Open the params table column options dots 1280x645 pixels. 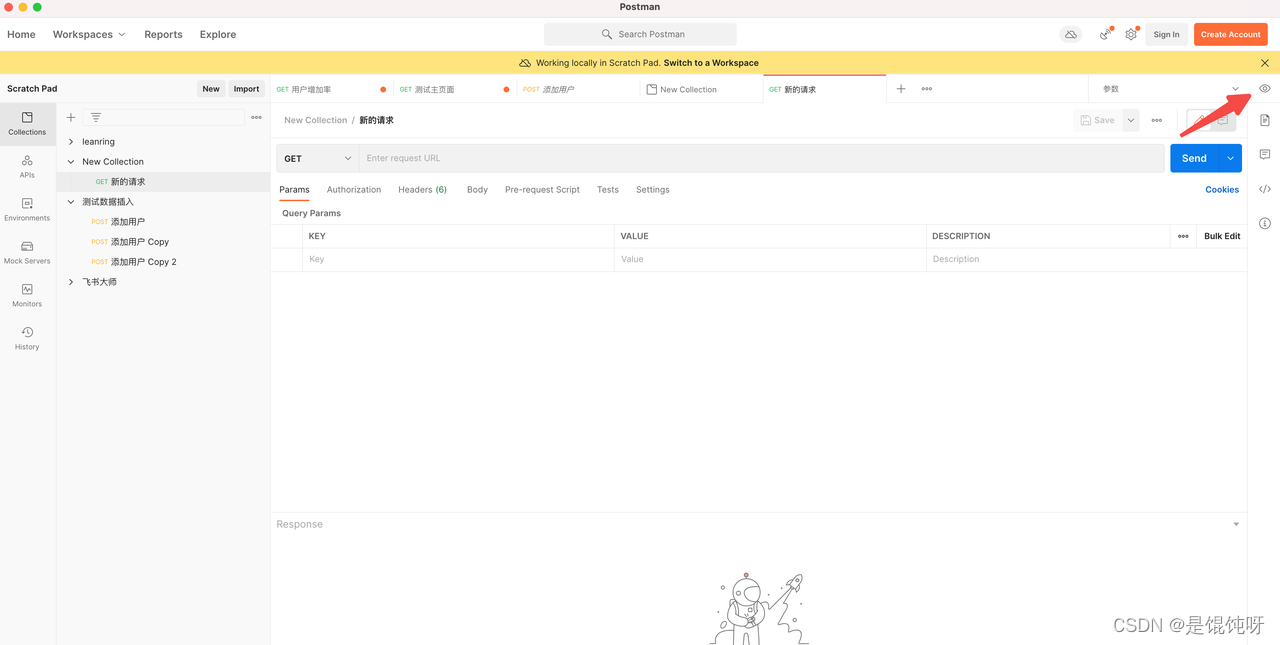(x=1183, y=236)
